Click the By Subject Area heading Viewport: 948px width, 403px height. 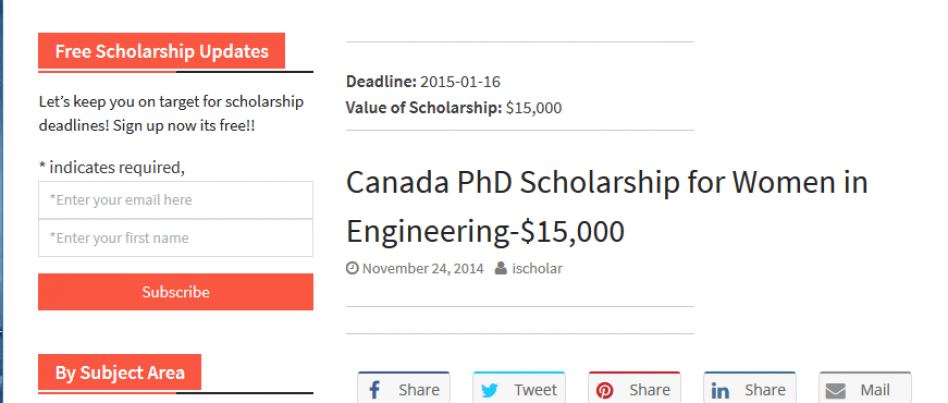pos(120,372)
